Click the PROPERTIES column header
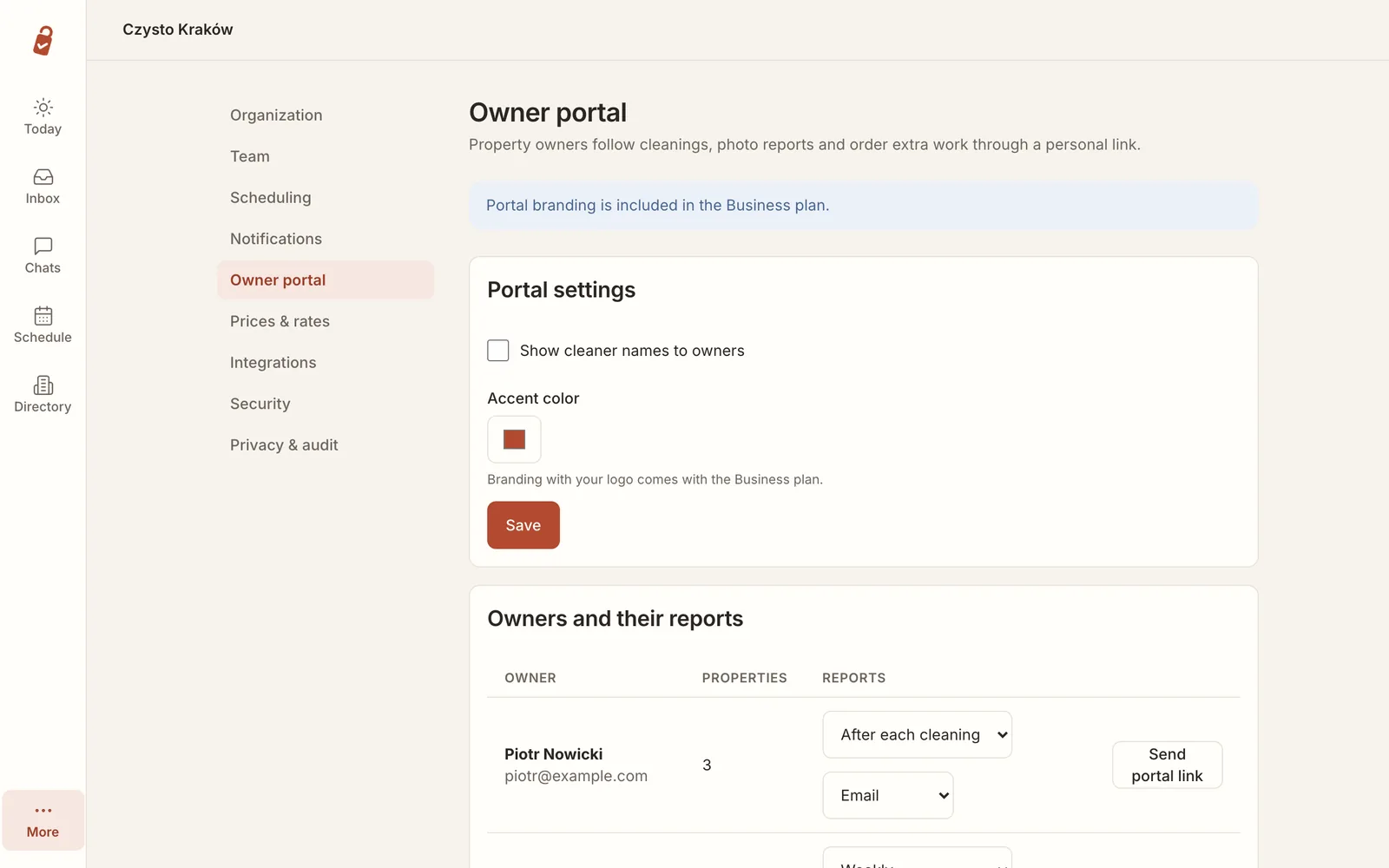Viewport: 1389px width, 868px height. click(744, 678)
